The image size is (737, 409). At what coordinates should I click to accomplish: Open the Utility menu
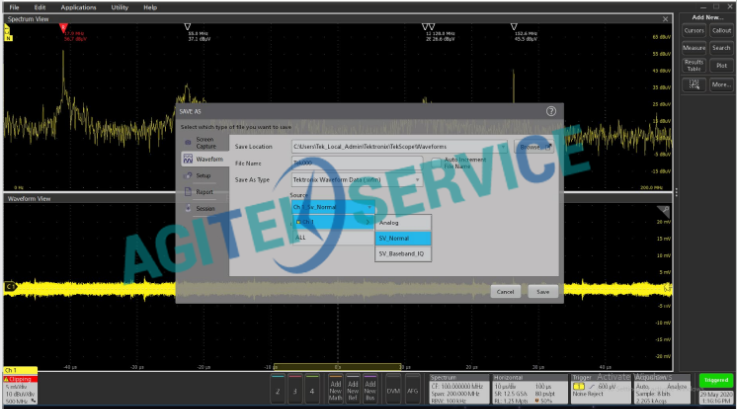point(119,7)
